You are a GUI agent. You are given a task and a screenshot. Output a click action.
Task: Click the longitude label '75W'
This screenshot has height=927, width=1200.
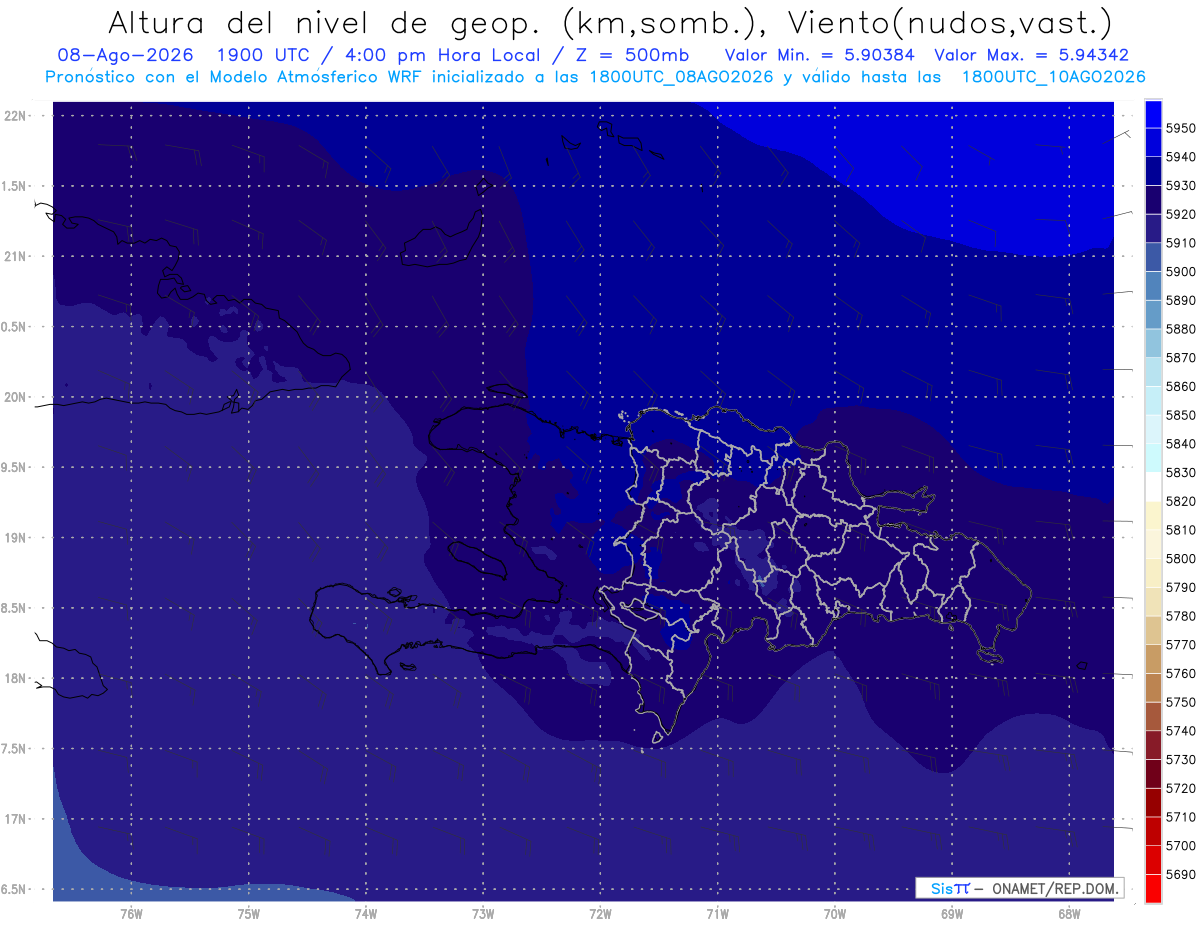coord(249,913)
